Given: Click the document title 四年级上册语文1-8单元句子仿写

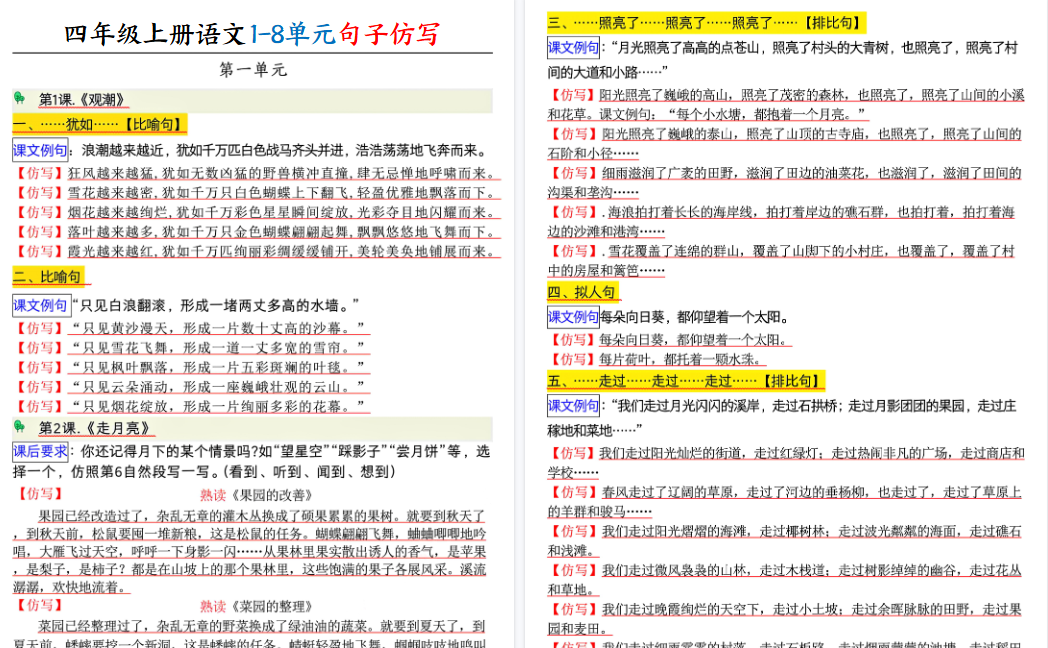Looking at the screenshot, I should point(252,33).
